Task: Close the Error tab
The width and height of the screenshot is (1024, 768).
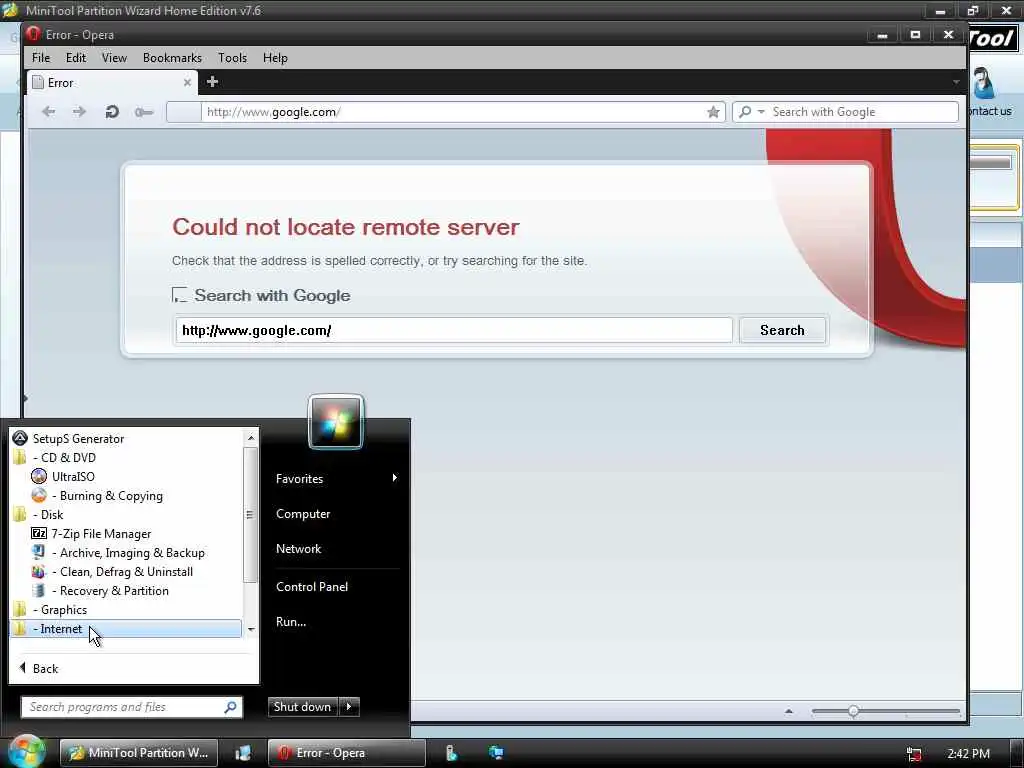Action: (187, 82)
